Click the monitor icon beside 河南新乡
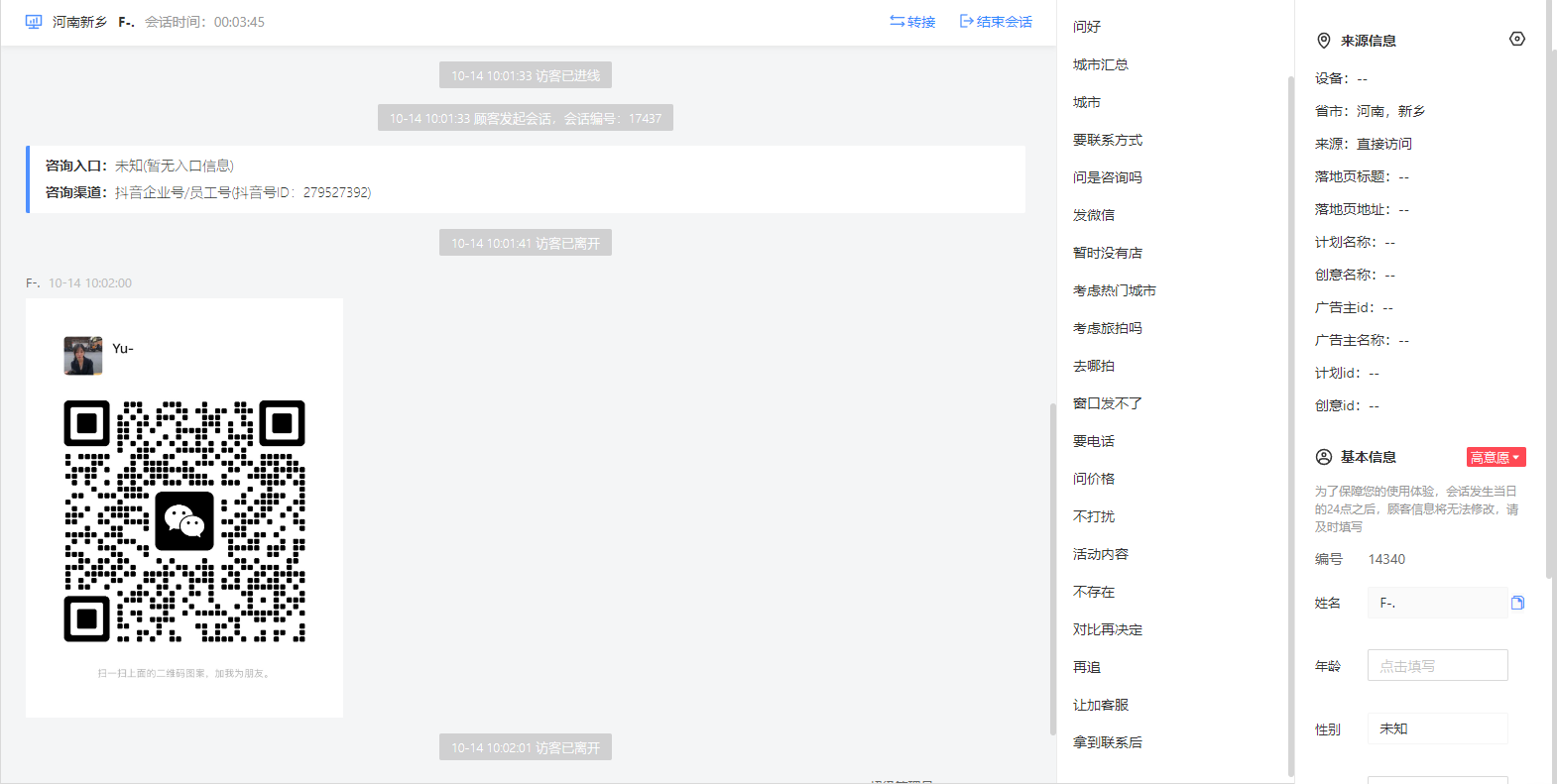 click(x=34, y=22)
